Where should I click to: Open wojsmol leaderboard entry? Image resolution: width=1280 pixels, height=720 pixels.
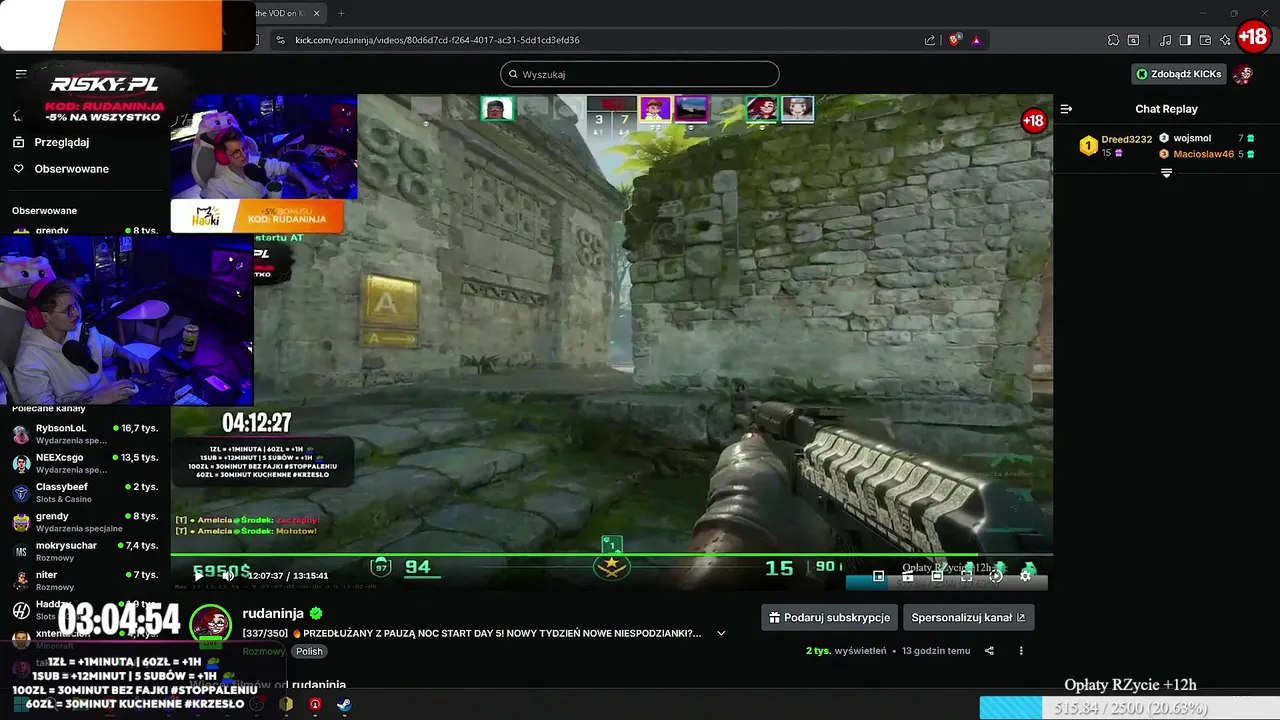tap(1207, 139)
